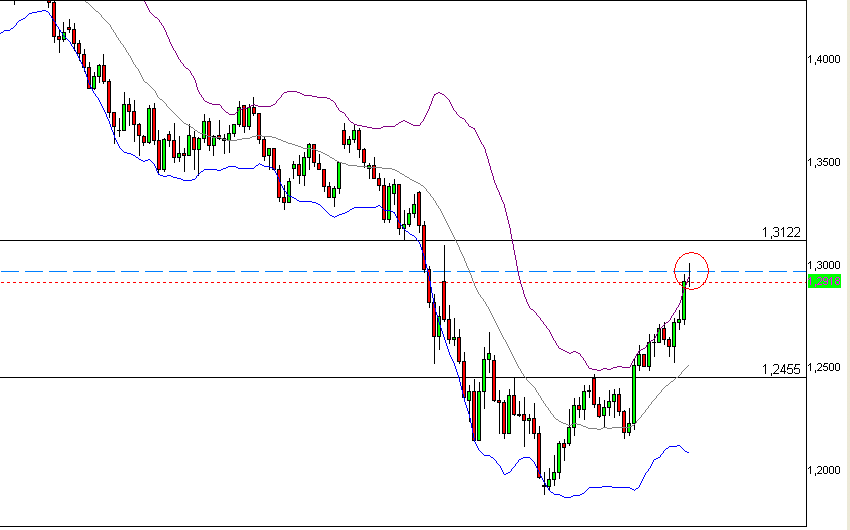Click the latest candlestick inside the red circle

(x=689, y=276)
